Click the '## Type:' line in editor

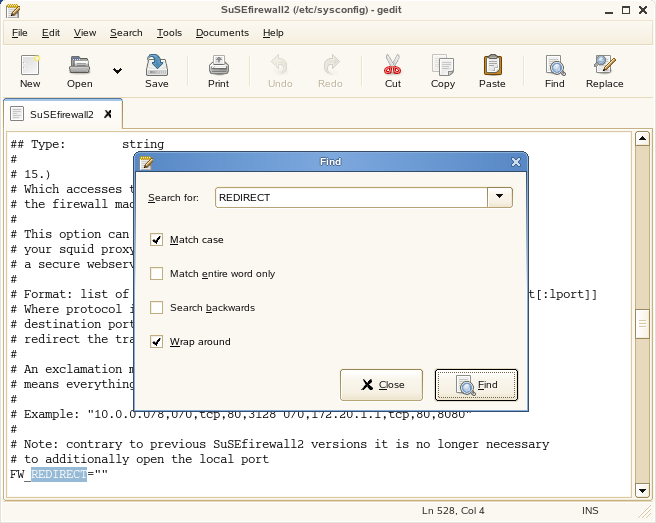point(87,144)
